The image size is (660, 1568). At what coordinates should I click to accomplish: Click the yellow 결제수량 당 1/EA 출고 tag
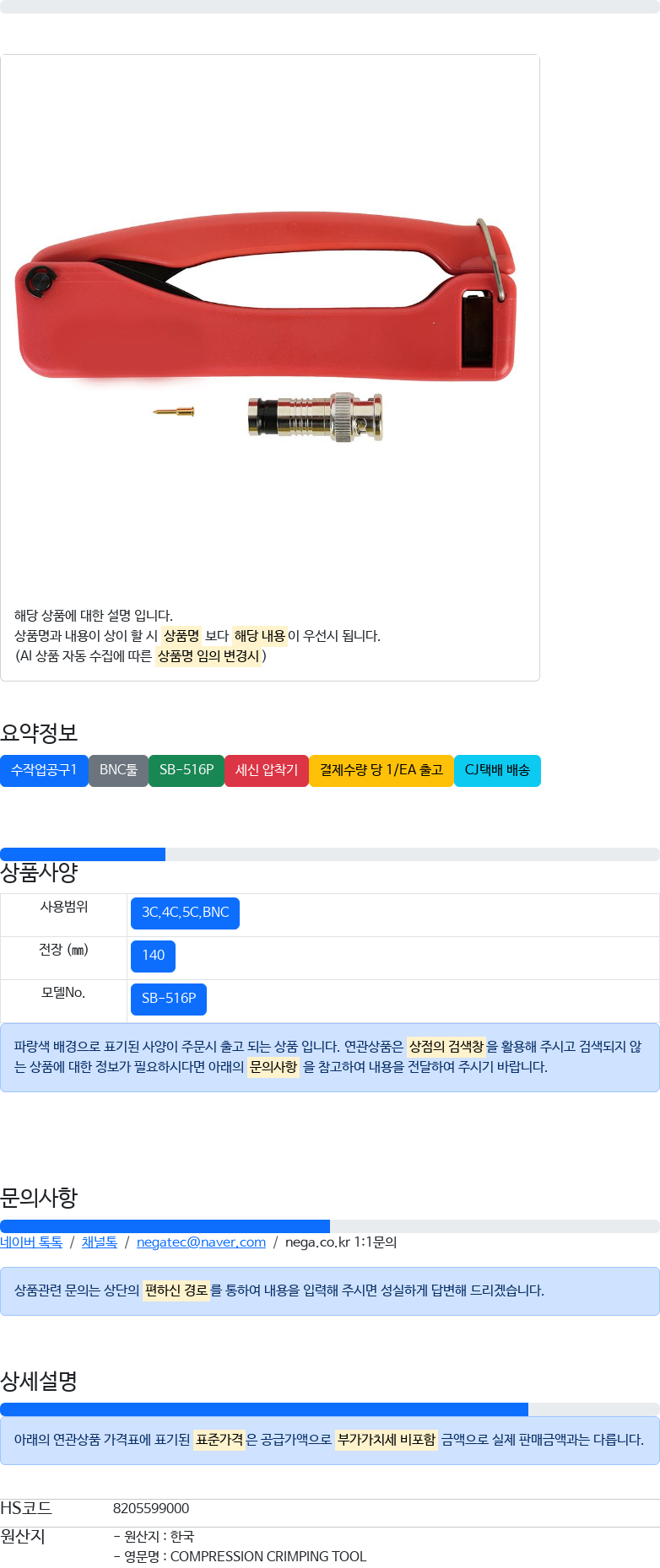381,770
